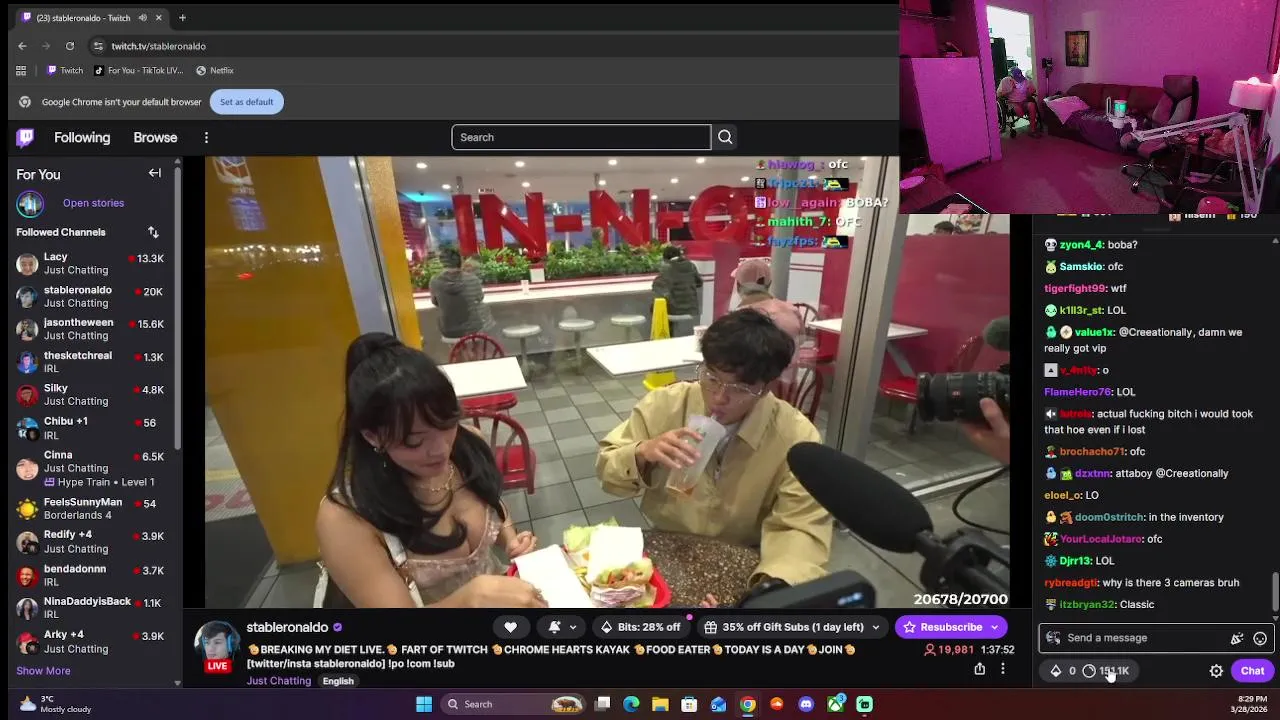The image size is (1280, 720).
Task: Click the Just Chatting category link
Action: coord(279,681)
